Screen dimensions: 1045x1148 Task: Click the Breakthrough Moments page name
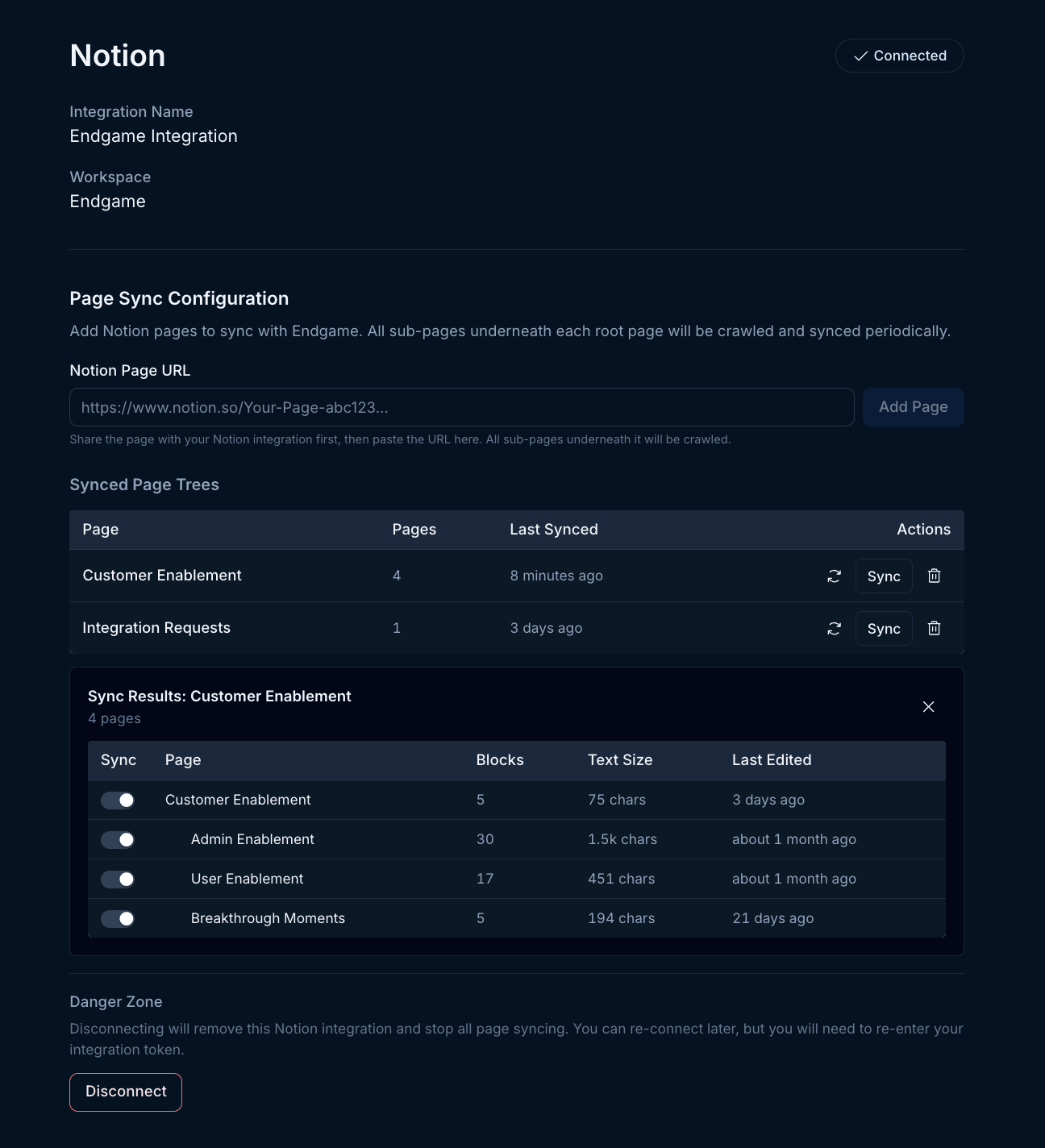267,918
